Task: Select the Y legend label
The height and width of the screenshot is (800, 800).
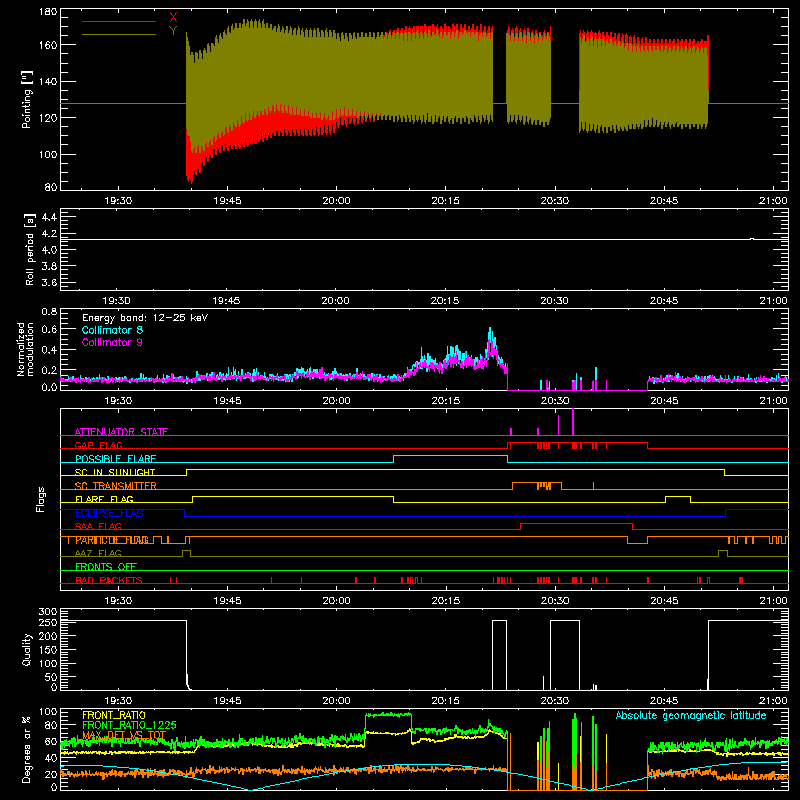Action: pyautogui.click(x=173, y=31)
